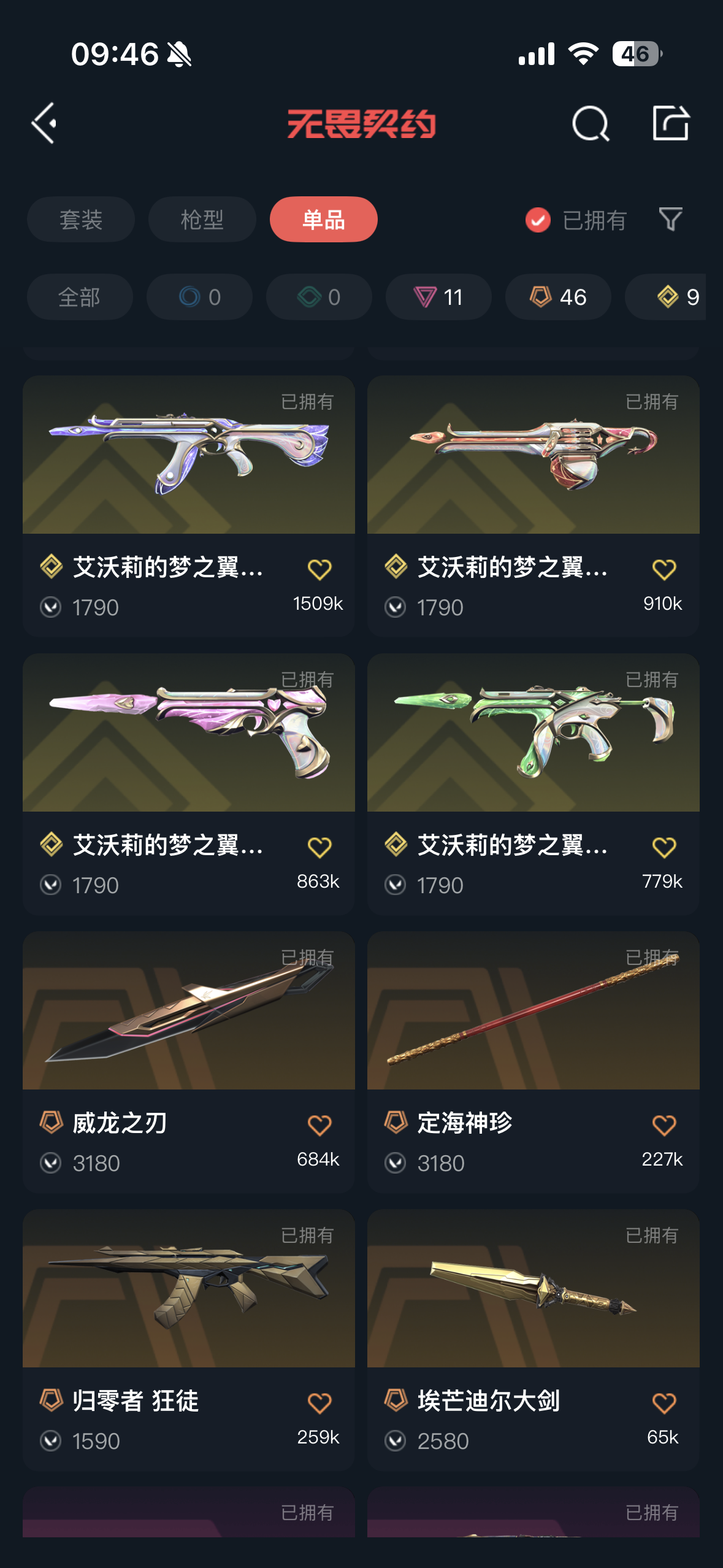Viewport: 723px width, 1568px height.
Task: Tap heart on 1509k skin card
Action: pyautogui.click(x=319, y=569)
